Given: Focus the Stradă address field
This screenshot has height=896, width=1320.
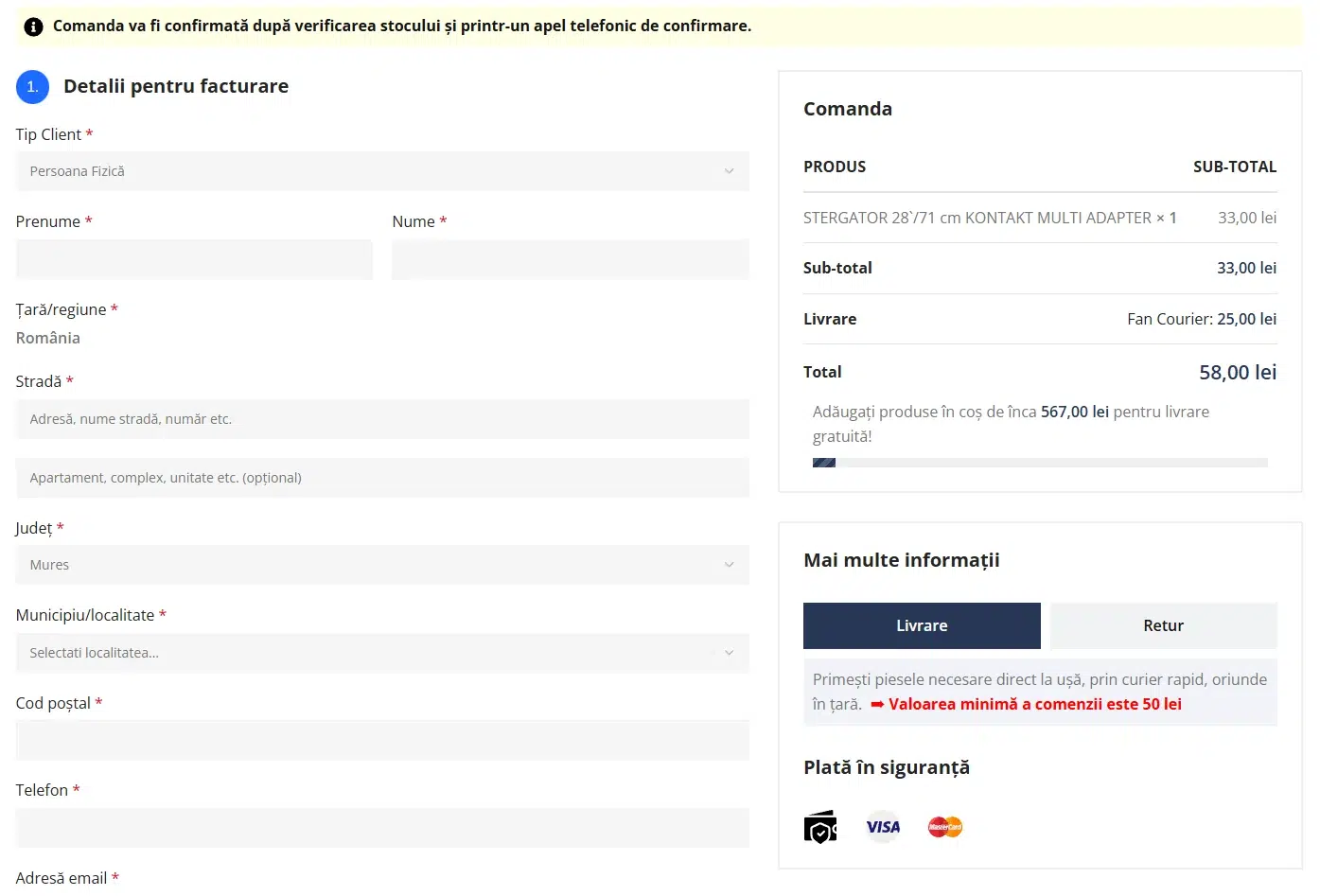Looking at the screenshot, I should pyautogui.click(x=382, y=419).
